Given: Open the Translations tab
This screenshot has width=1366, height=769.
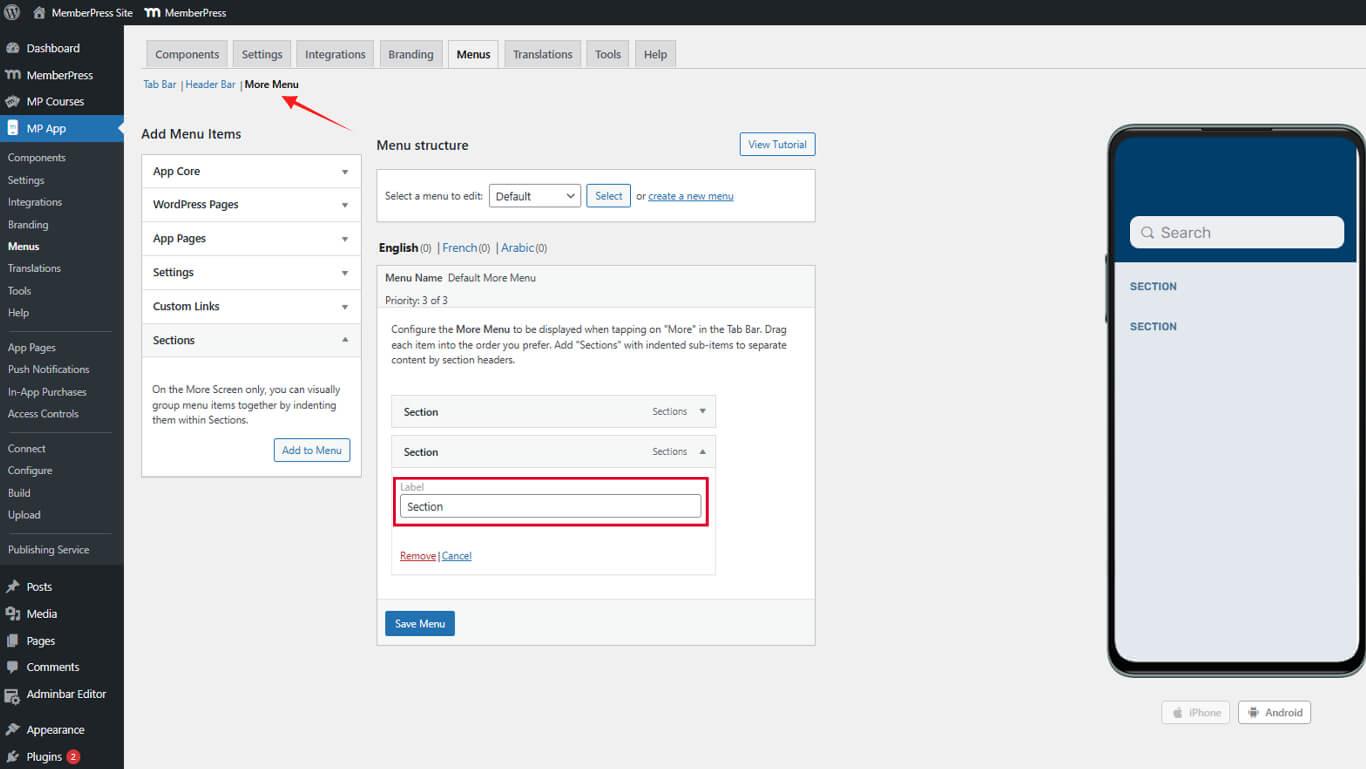Looking at the screenshot, I should [x=542, y=54].
